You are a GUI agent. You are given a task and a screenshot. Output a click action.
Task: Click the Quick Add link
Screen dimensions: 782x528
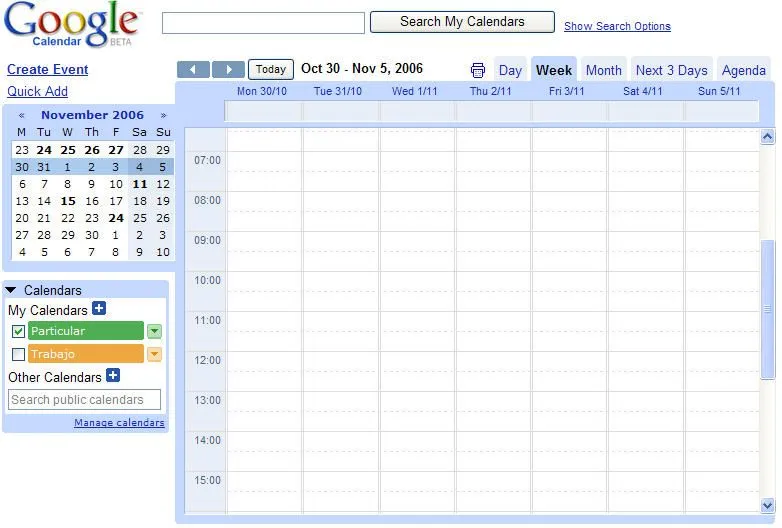tap(37, 91)
